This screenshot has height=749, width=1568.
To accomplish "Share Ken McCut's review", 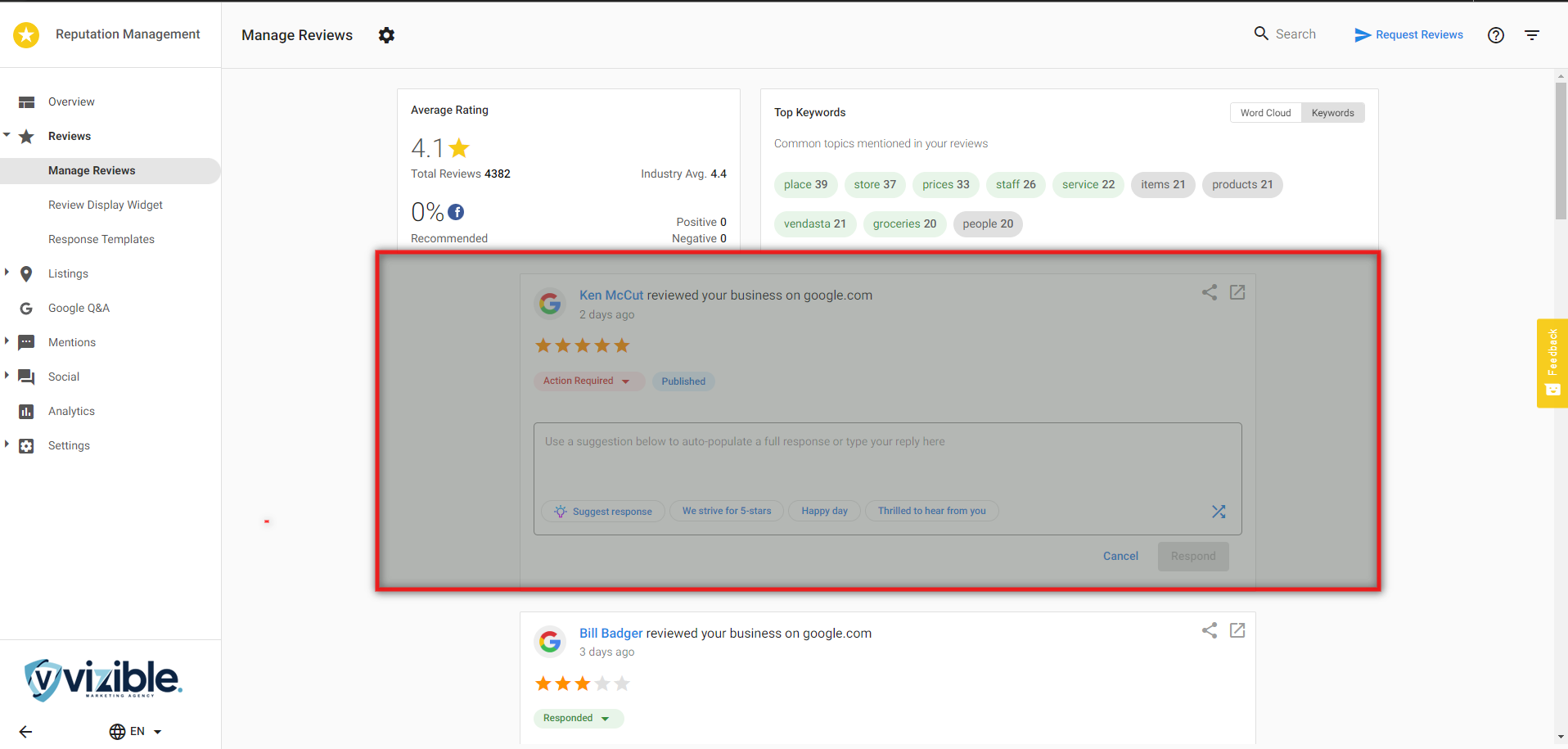I will 1209,292.
